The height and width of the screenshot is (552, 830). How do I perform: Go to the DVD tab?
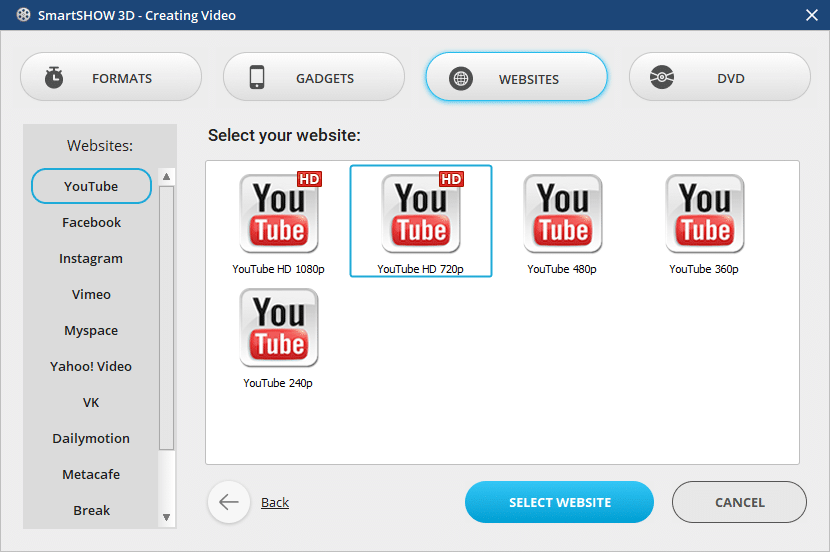pos(720,77)
